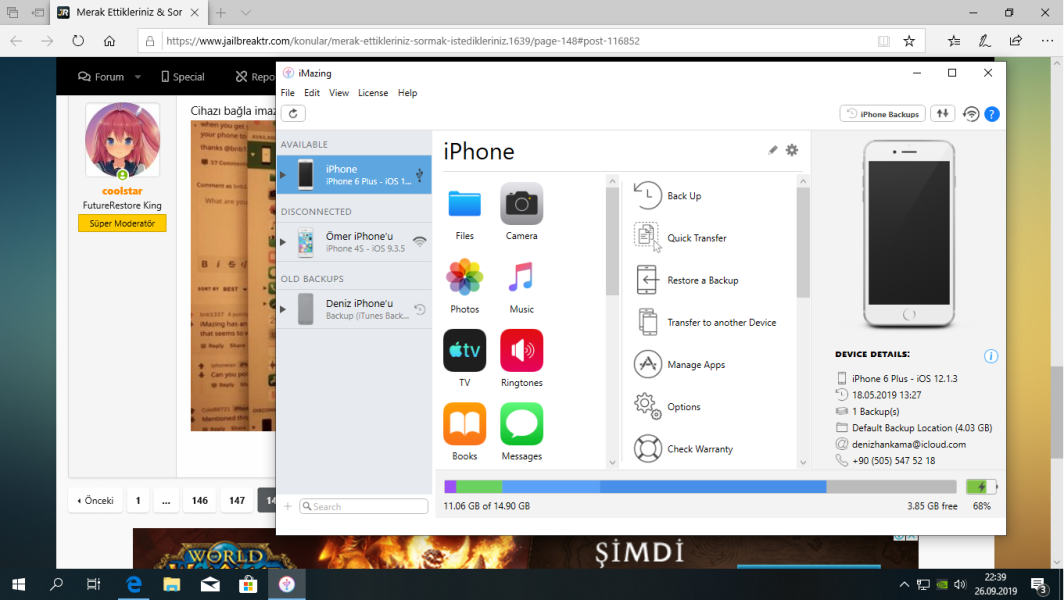Image resolution: width=1064 pixels, height=600 pixels.
Task: Open the Messages icon
Action: pos(521,424)
